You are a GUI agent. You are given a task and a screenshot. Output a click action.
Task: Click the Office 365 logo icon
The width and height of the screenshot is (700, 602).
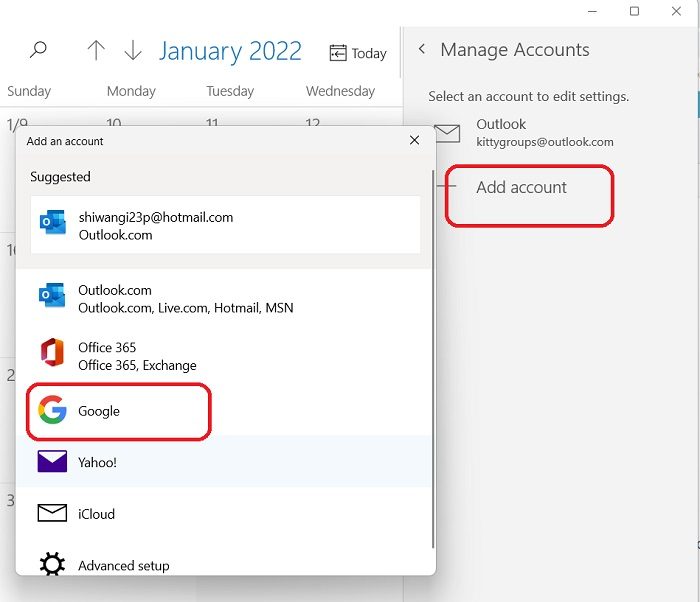[52, 356]
